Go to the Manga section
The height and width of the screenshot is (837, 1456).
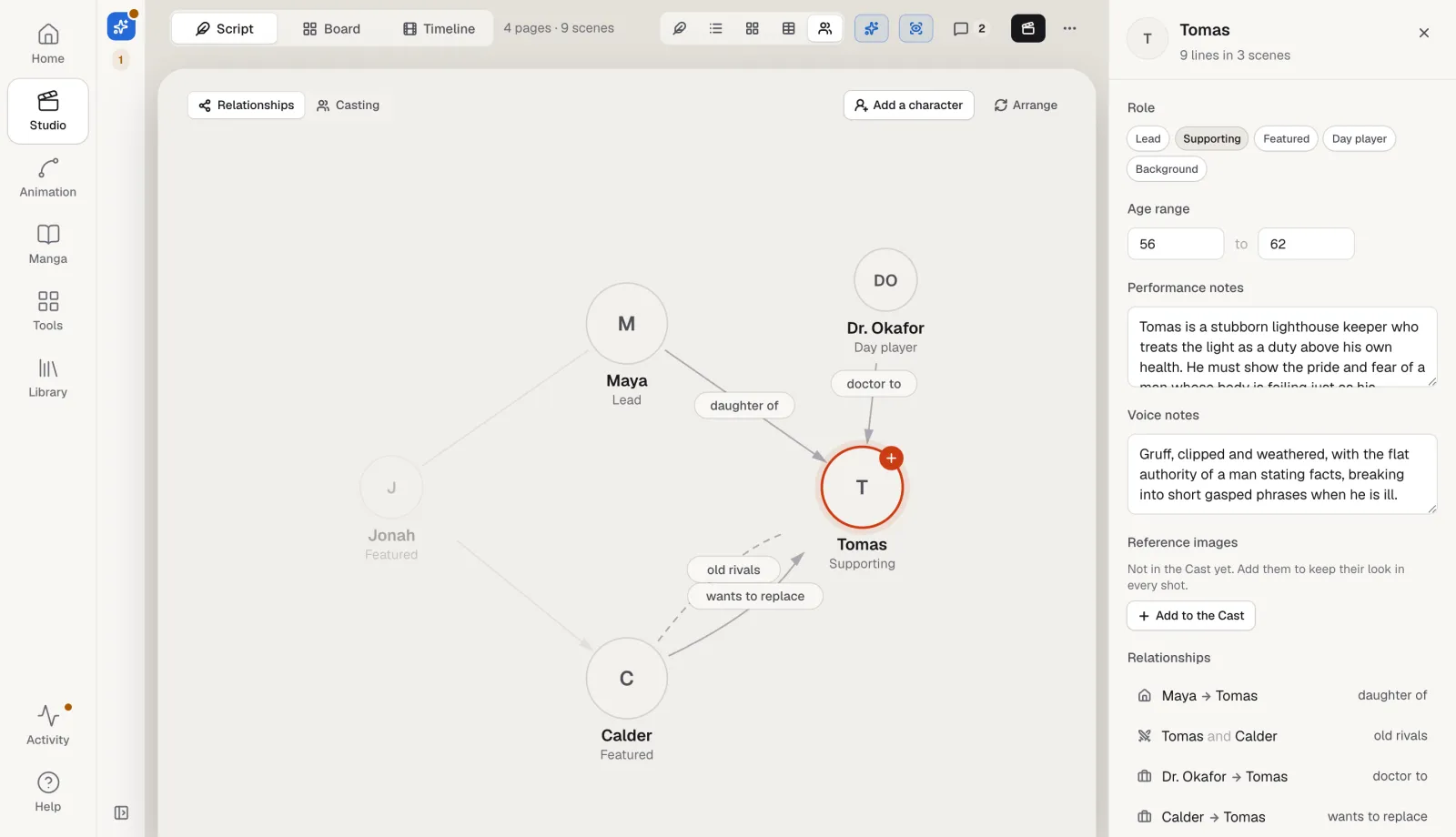(x=47, y=245)
